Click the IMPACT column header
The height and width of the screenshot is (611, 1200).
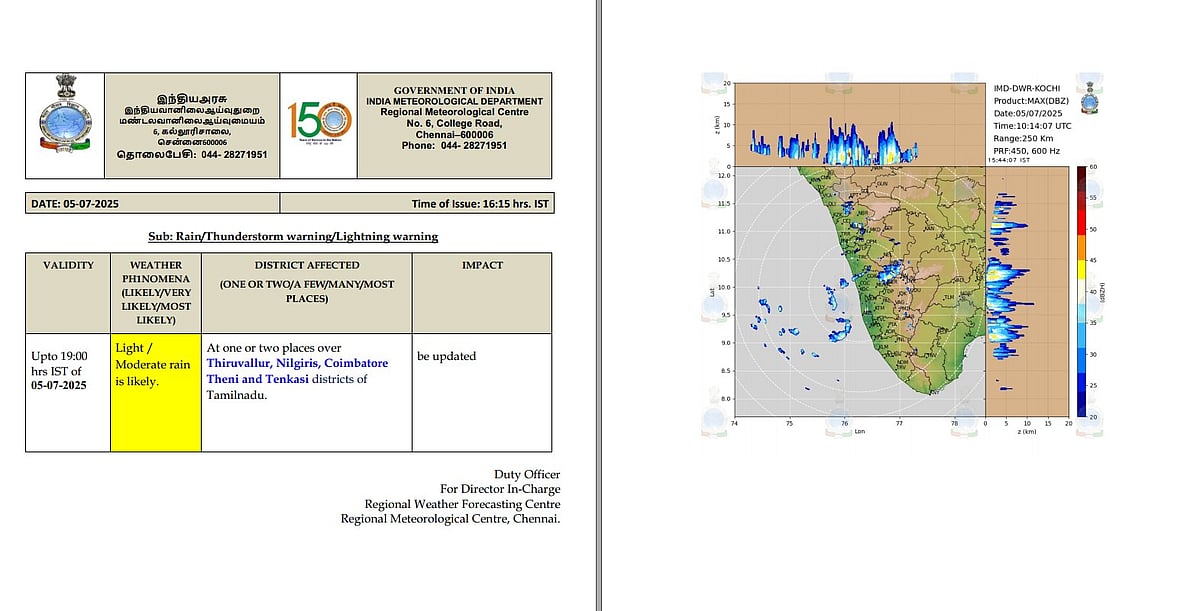[482, 266]
